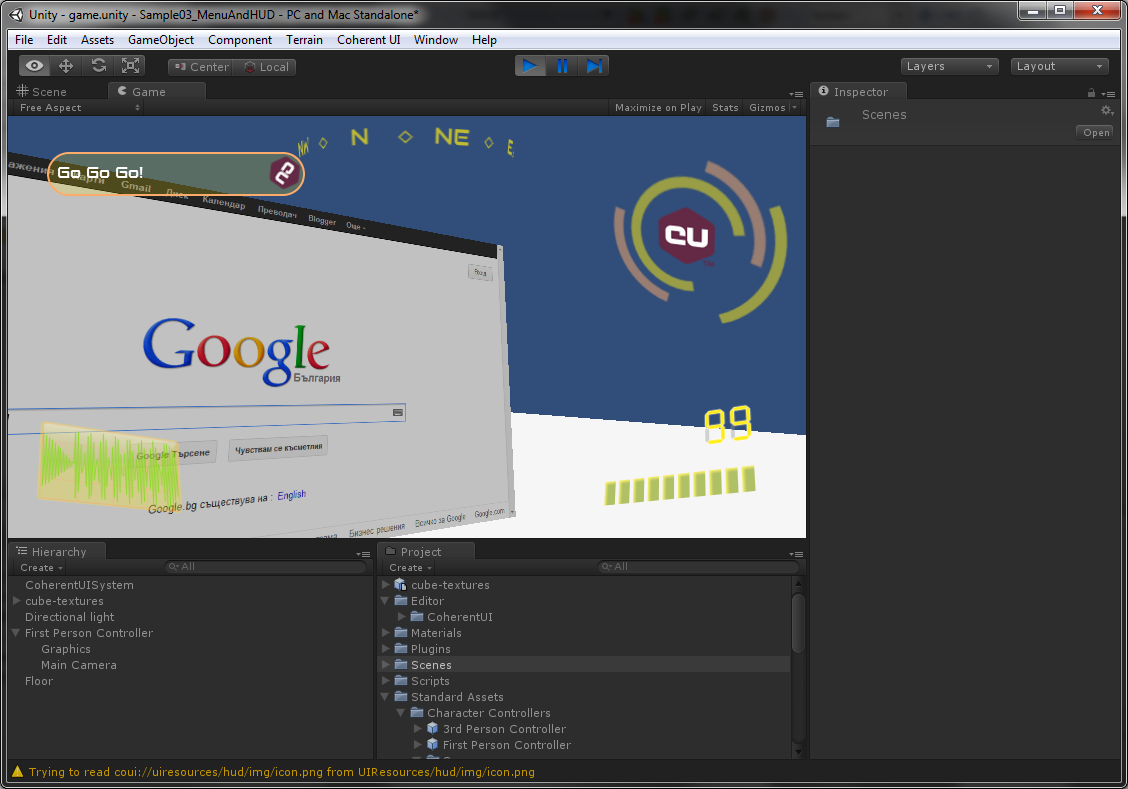Switch to the Game tab
Screen dimensions: 1128x789
point(157,91)
